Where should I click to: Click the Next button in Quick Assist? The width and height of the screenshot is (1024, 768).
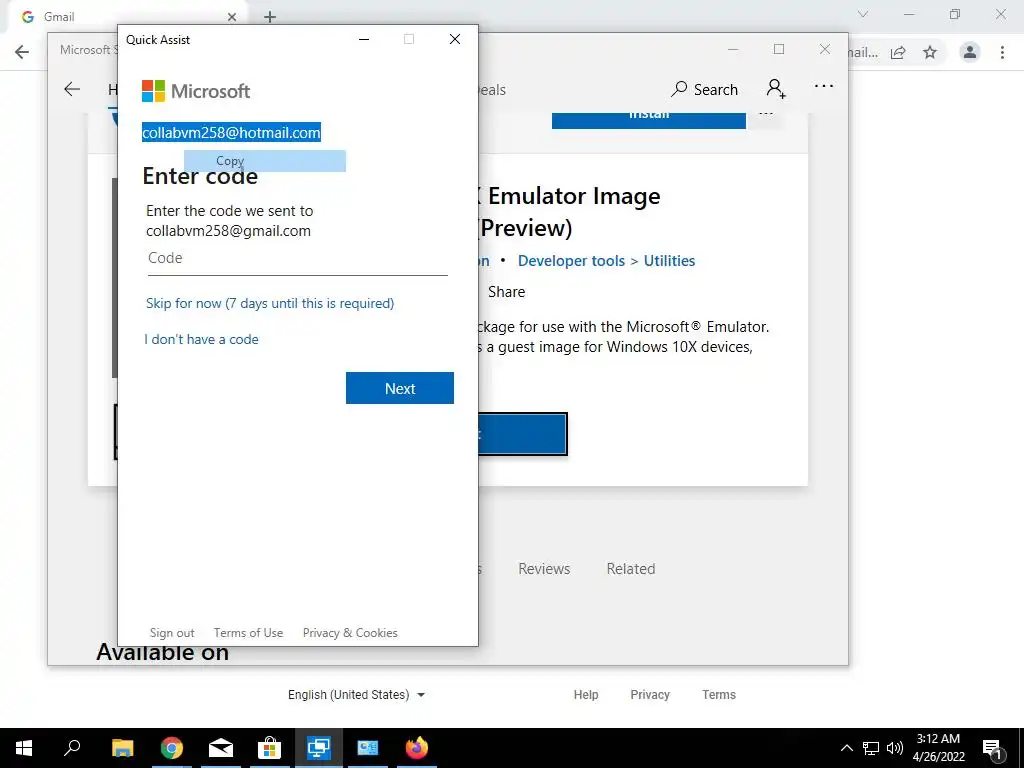pyautogui.click(x=400, y=388)
